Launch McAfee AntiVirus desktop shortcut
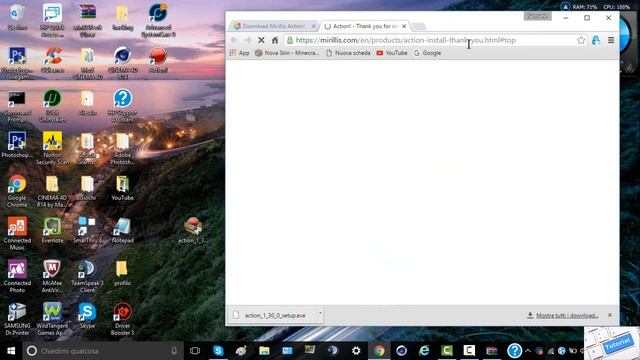Screen dimensions: 640x360 (53, 276)
